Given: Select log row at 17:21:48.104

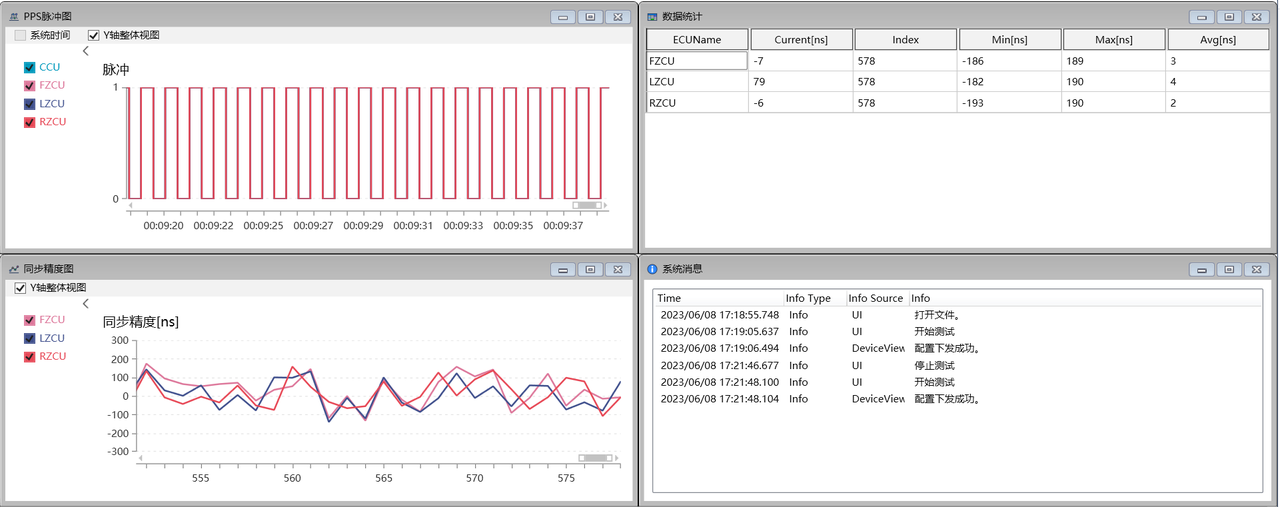Looking at the screenshot, I should (958, 399).
